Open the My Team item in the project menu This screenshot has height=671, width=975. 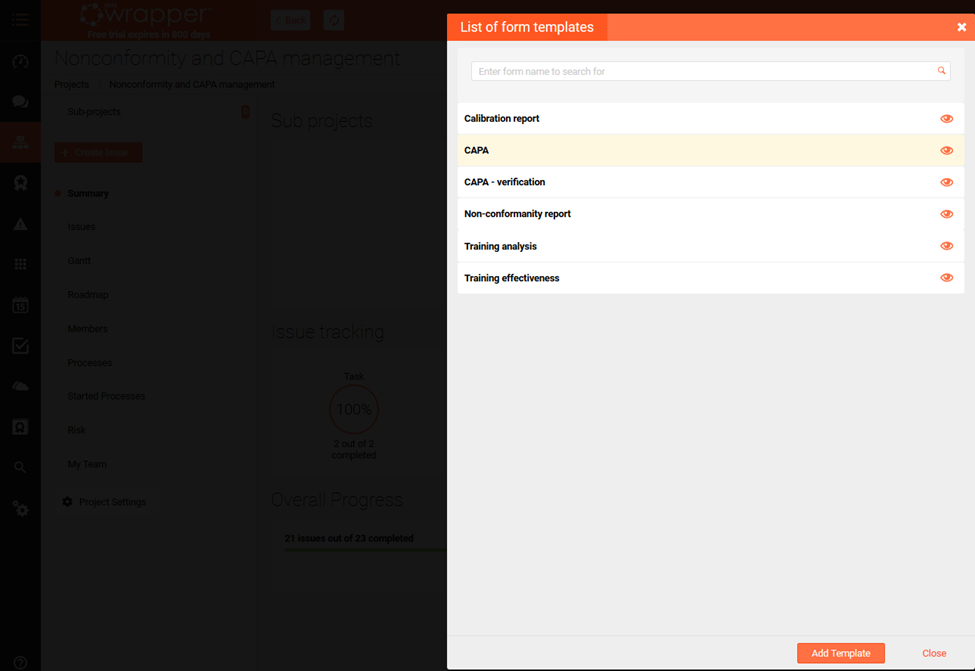point(87,464)
